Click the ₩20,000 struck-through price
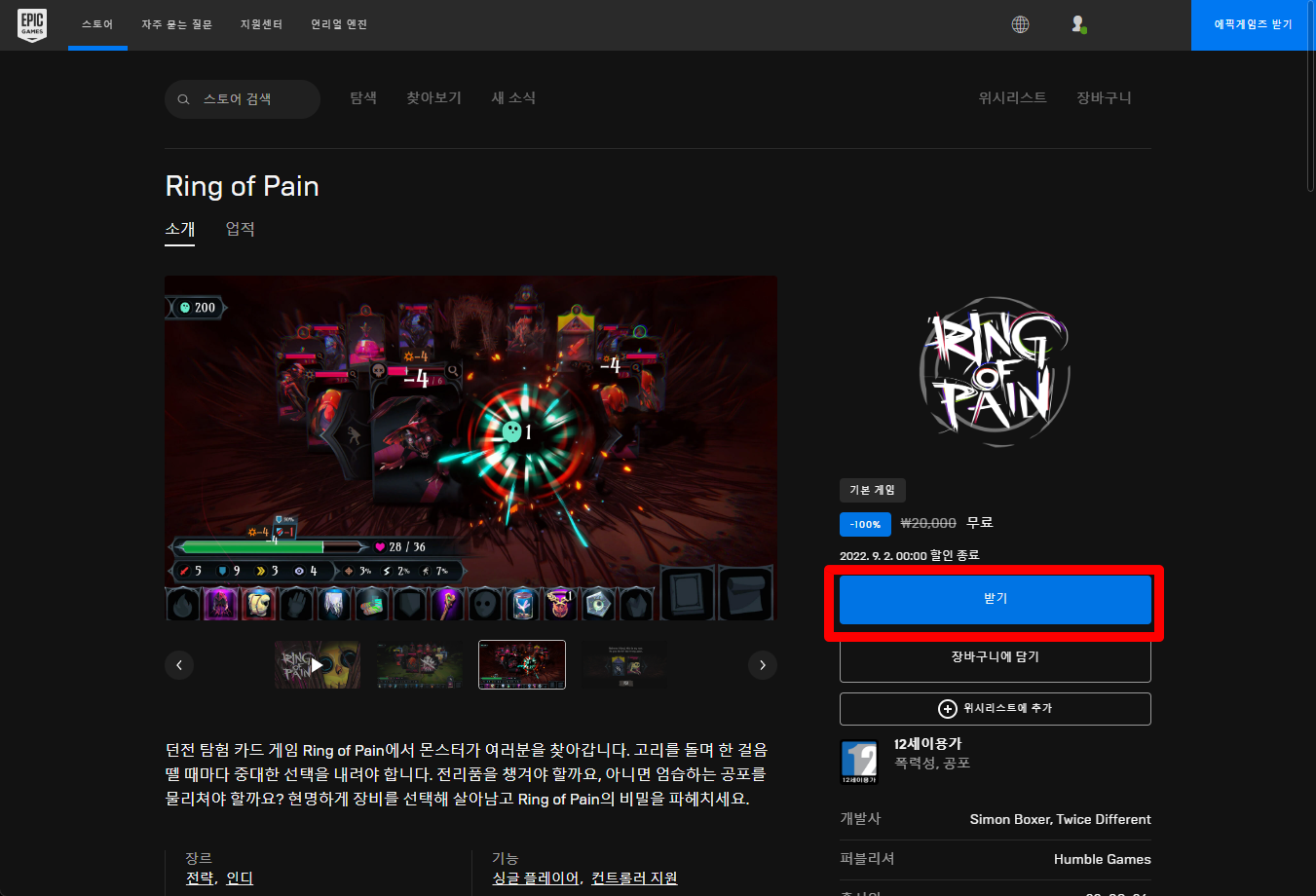The height and width of the screenshot is (896, 1316). point(928,523)
